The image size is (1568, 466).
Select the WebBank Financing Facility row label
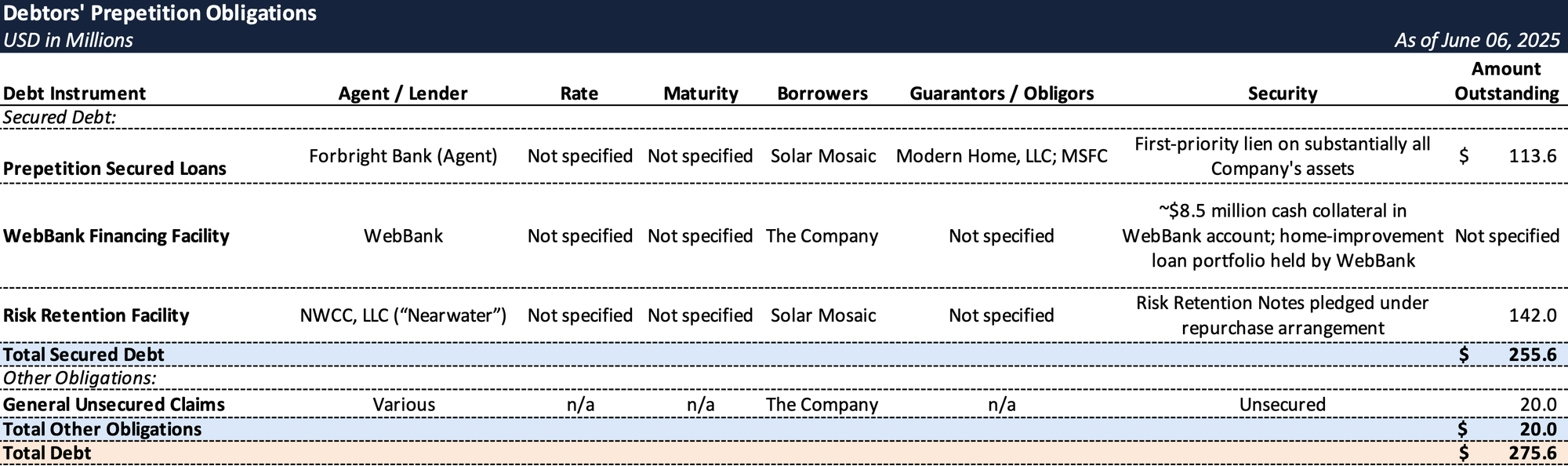116,236
